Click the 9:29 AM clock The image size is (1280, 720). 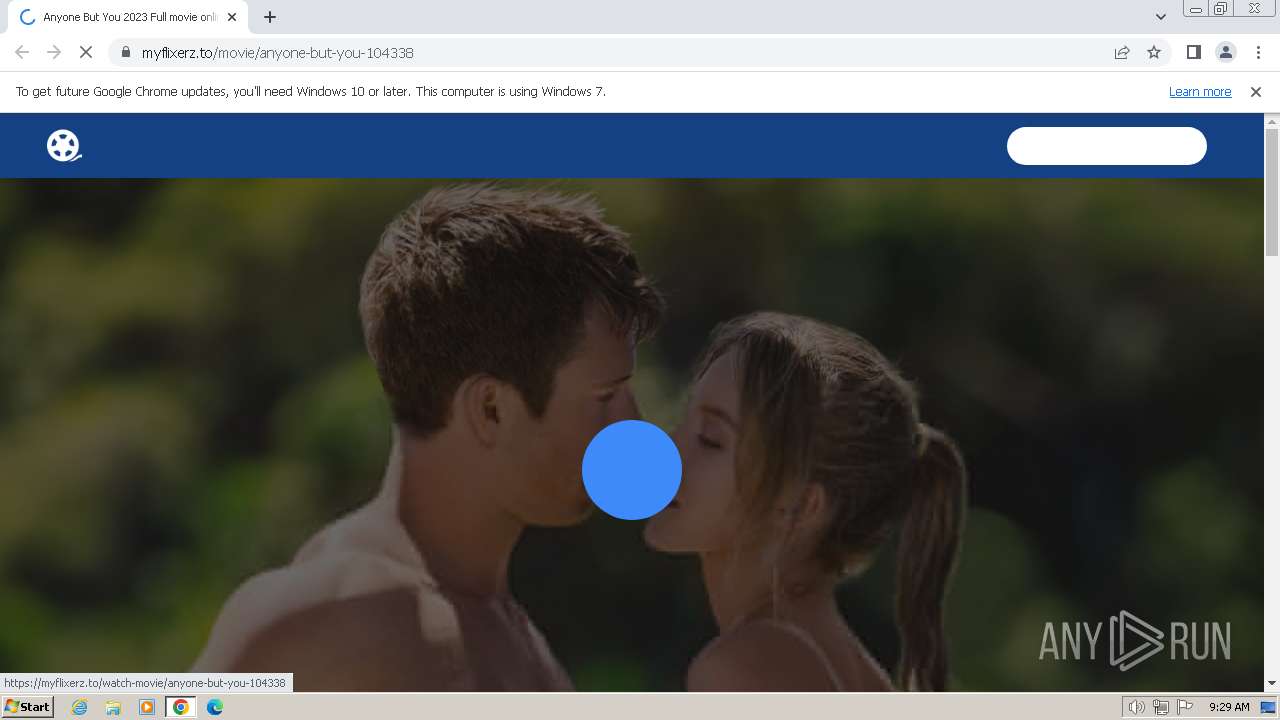pyautogui.click(x=1229, y=707)
